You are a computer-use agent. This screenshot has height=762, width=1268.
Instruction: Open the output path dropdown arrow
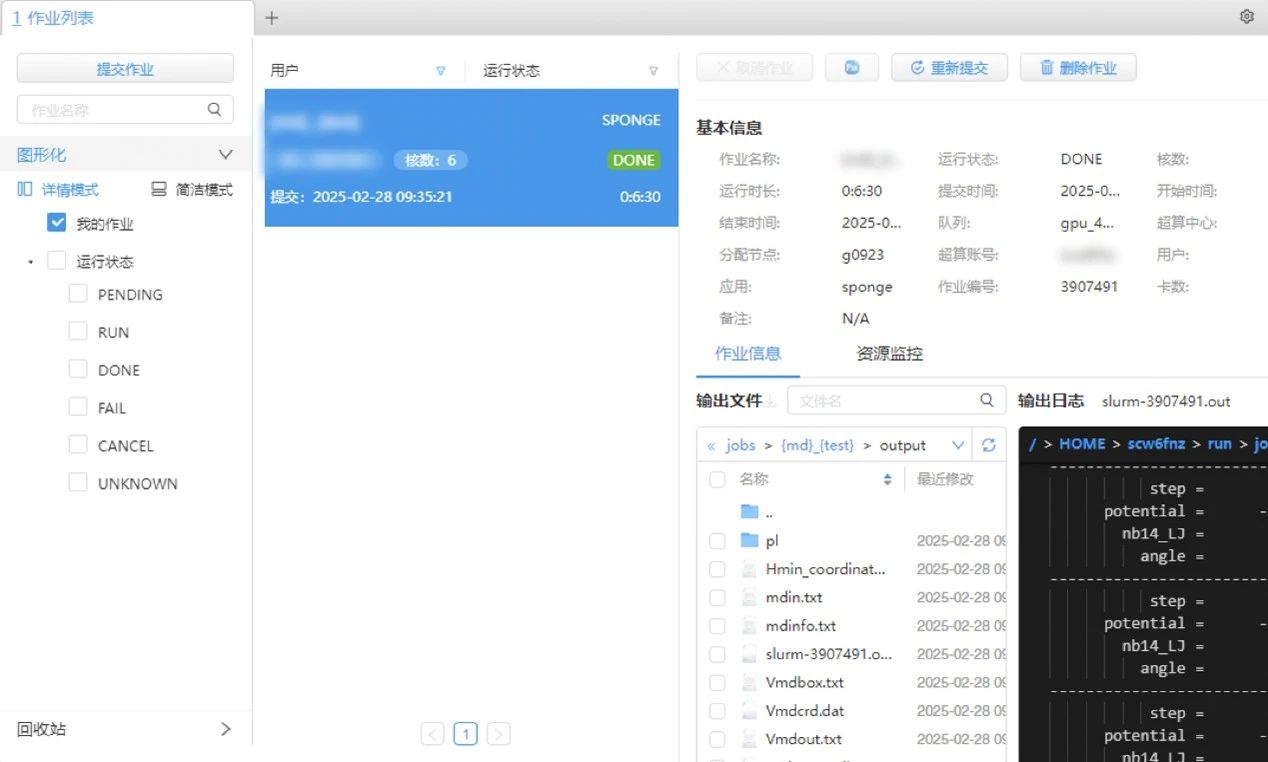point(958,446)
